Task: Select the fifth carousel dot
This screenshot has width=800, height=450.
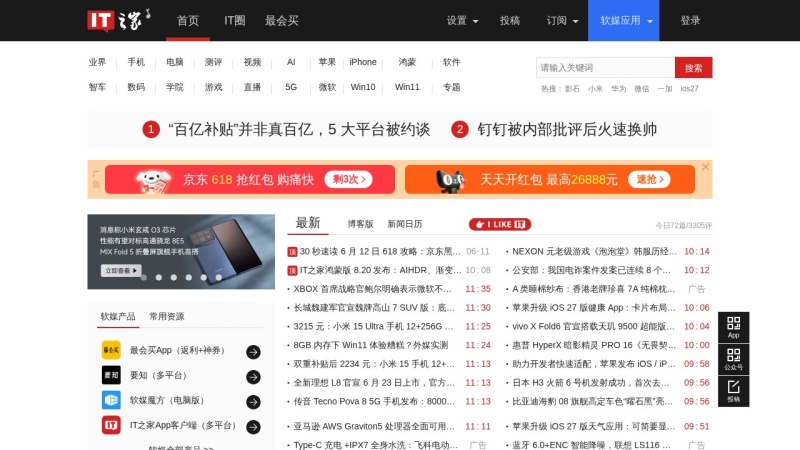Action: tap(204, 278)
